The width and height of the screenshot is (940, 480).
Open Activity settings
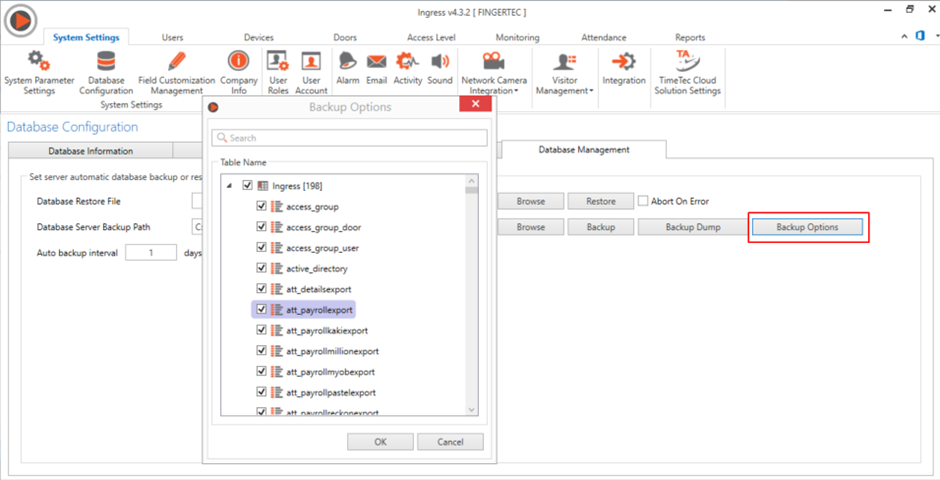[x=408, y=69]
